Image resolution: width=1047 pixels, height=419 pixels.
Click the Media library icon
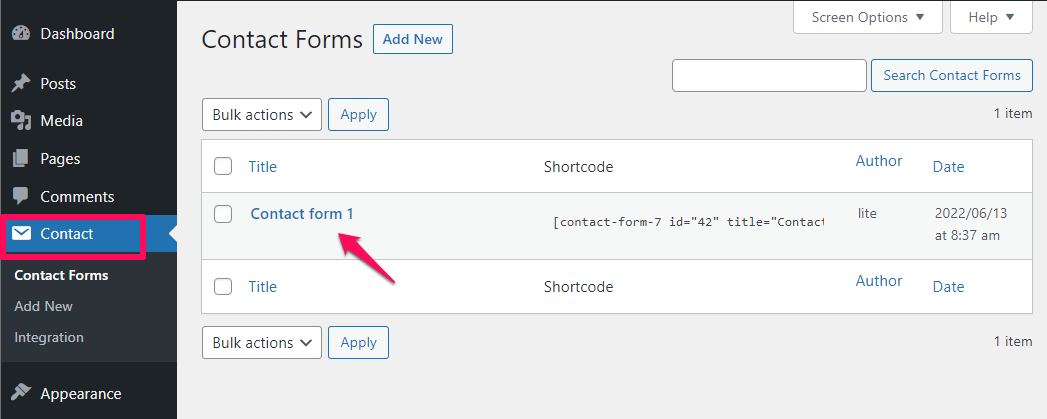click(x=21, y=121)
